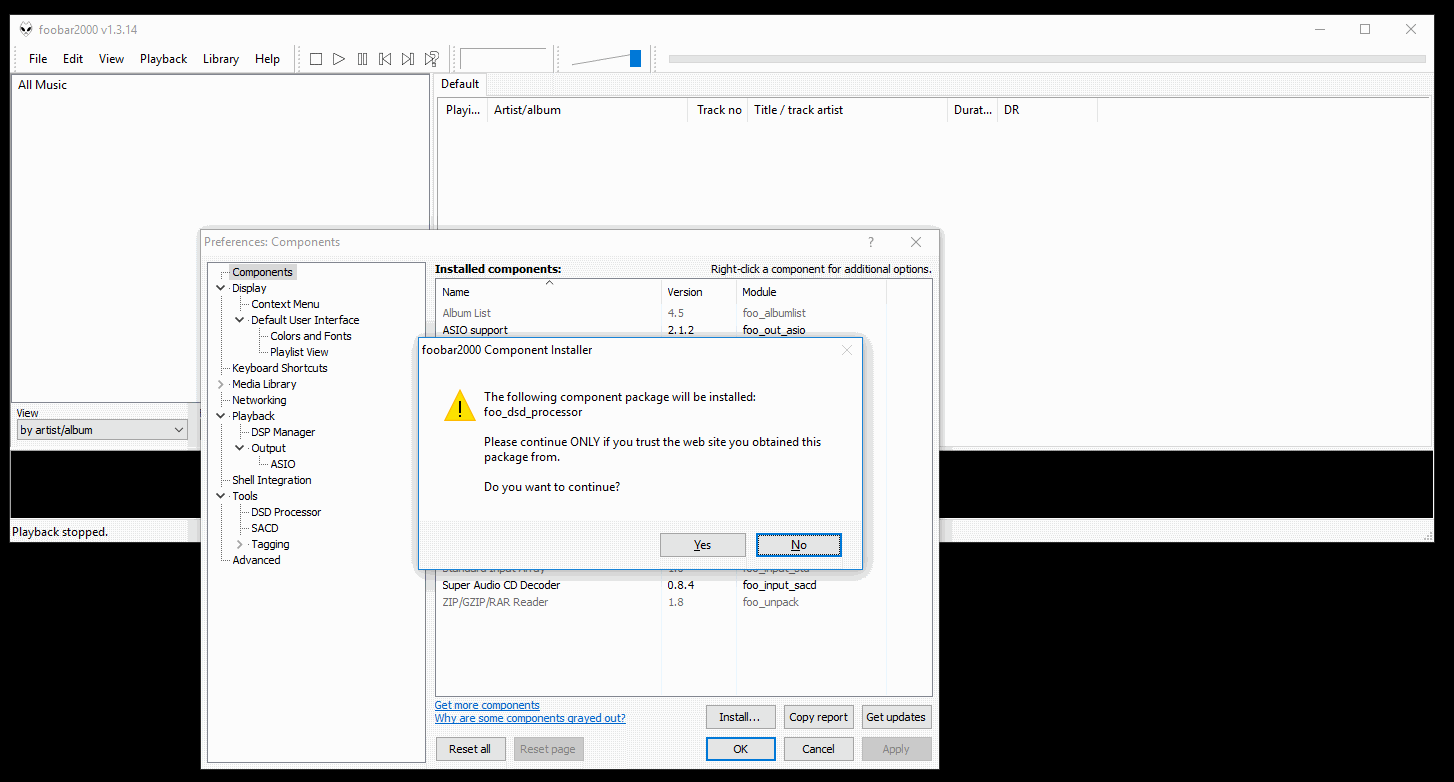Click the Pause button in toolbar
The height and width of the screenshot is (782, 1454).
[x=362, y=59]
